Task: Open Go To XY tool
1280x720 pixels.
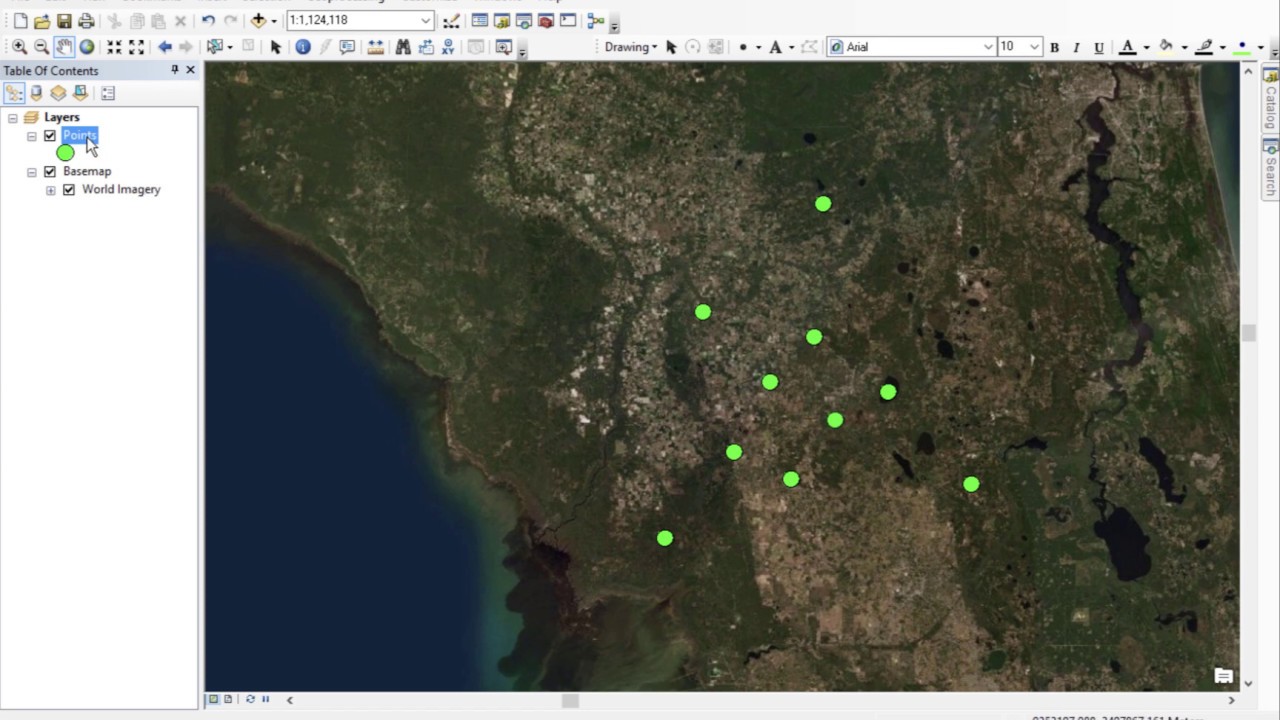Action: [448, 47]
